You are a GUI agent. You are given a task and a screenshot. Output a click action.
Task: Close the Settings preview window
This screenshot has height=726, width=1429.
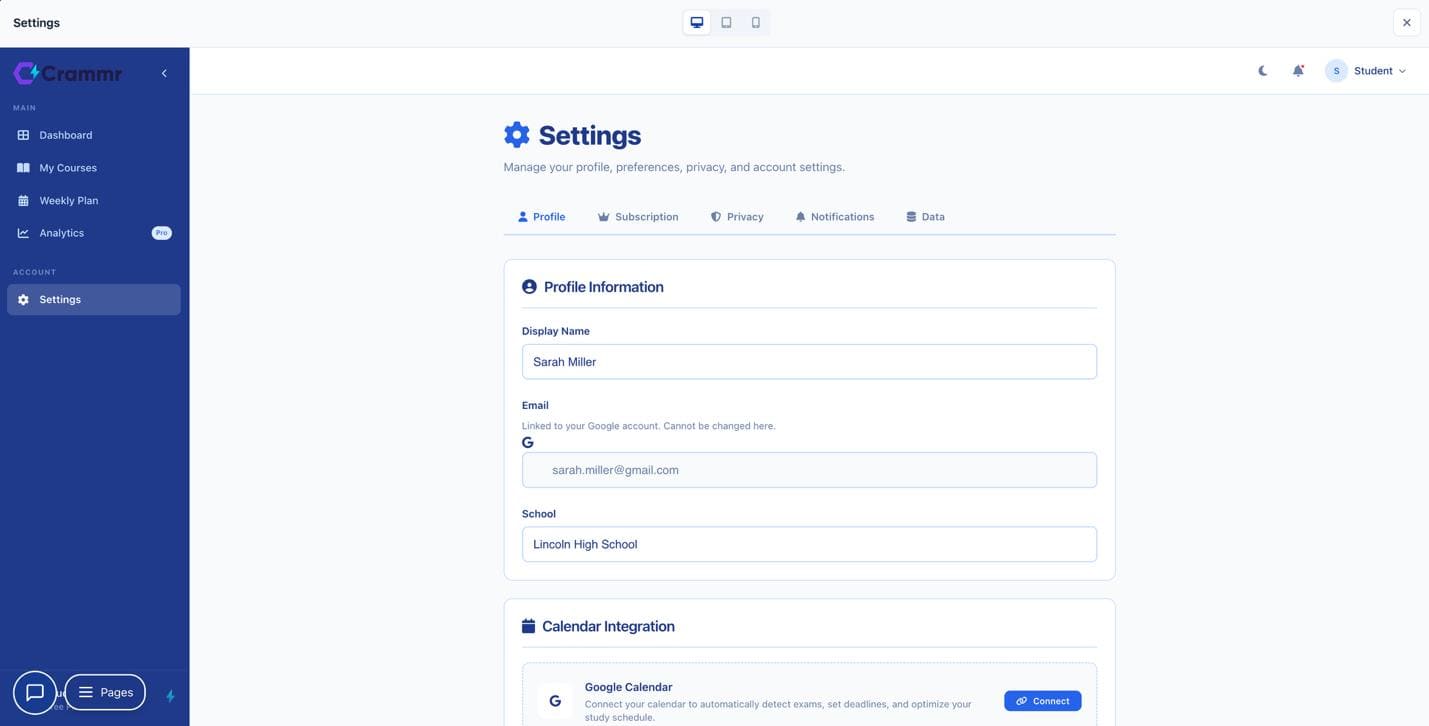1406,22
